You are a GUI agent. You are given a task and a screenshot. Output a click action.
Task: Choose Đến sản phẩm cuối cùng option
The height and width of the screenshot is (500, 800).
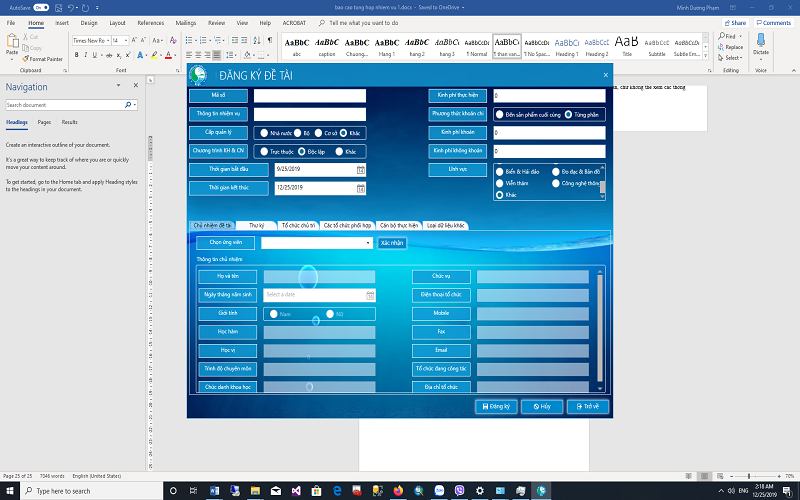(500, 114)
